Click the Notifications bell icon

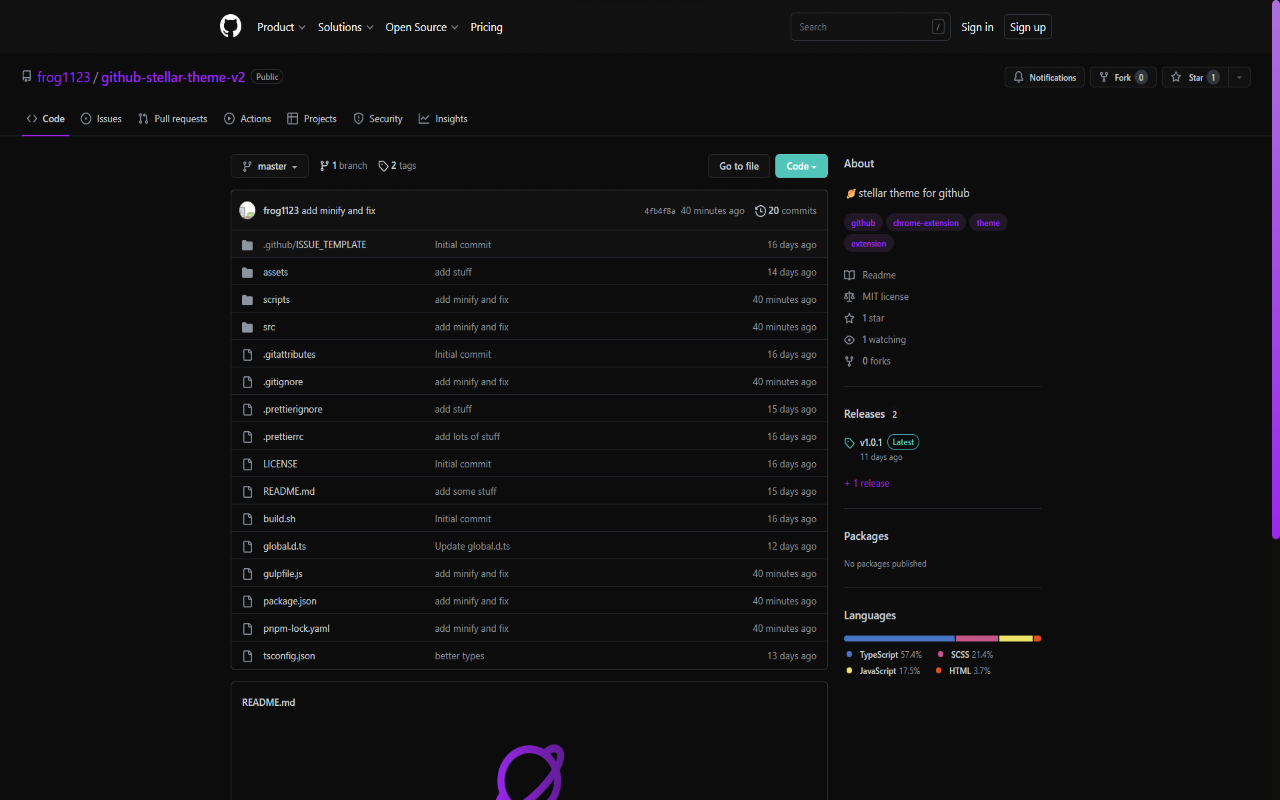1019,77
